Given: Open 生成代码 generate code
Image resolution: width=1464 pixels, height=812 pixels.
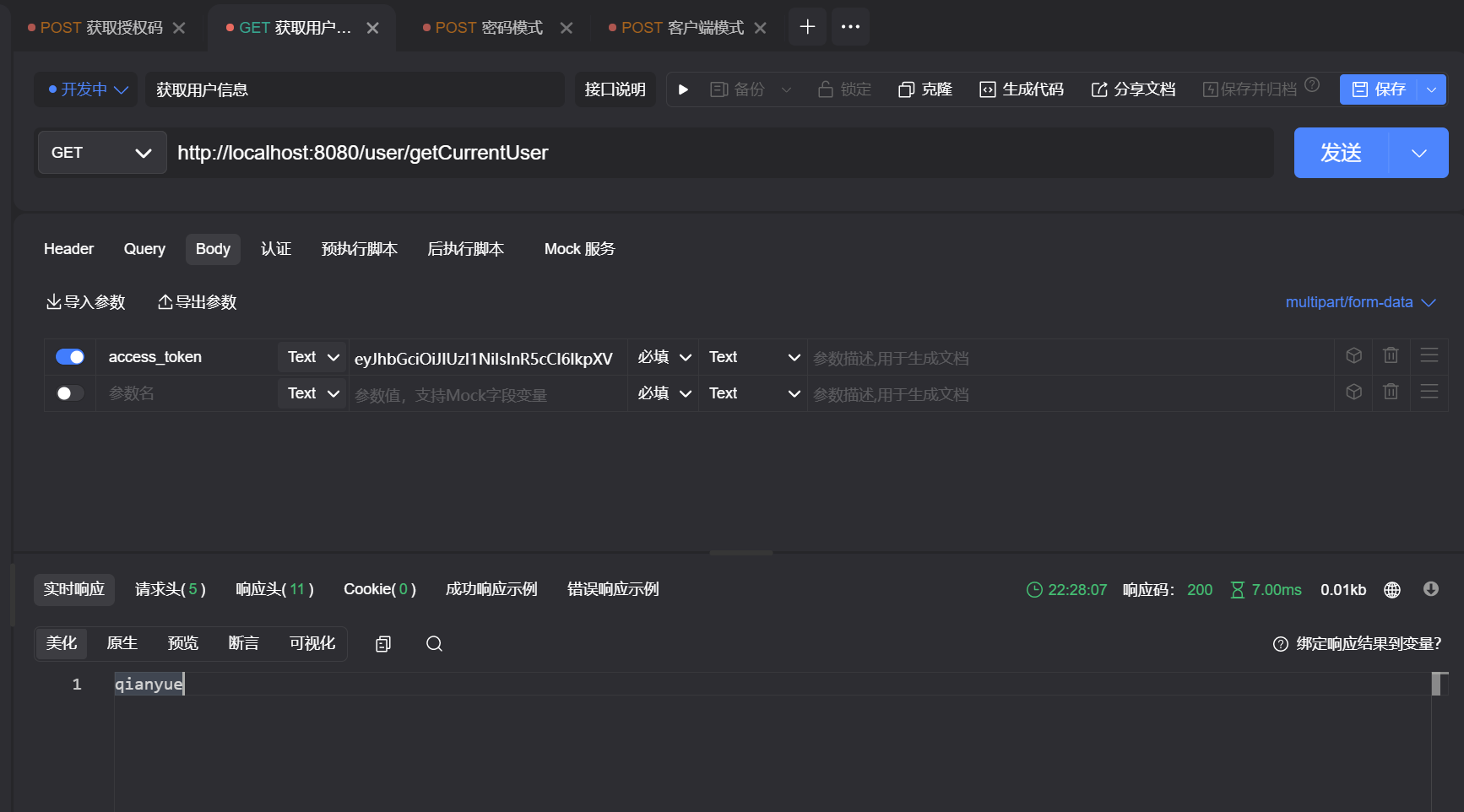Looking at the screenshot, I should 1021,89.
